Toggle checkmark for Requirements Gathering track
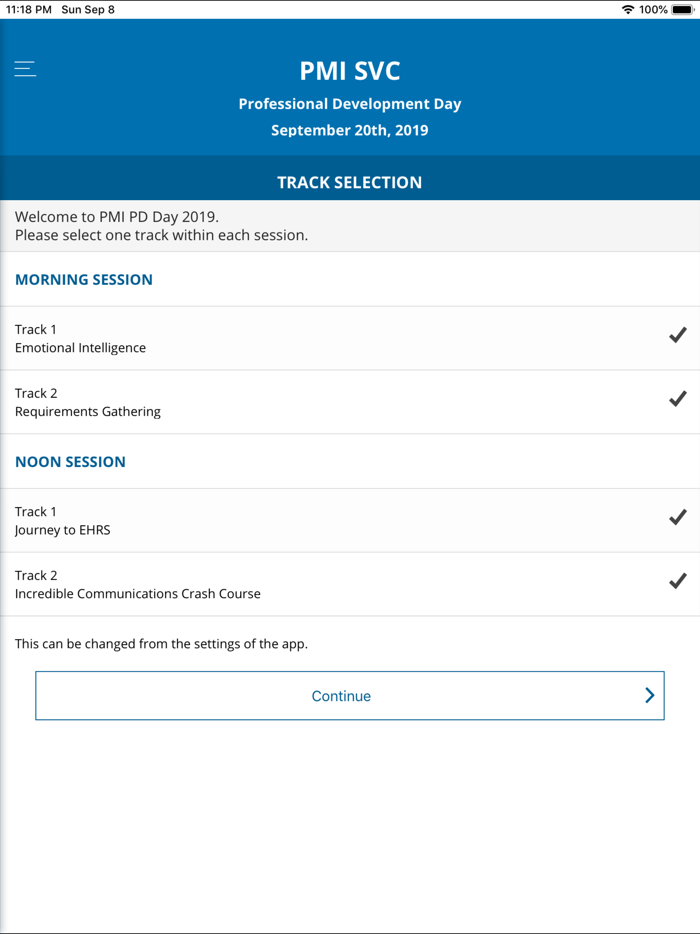This screenshot has height=934, width=700. click(x=677, y=399)
